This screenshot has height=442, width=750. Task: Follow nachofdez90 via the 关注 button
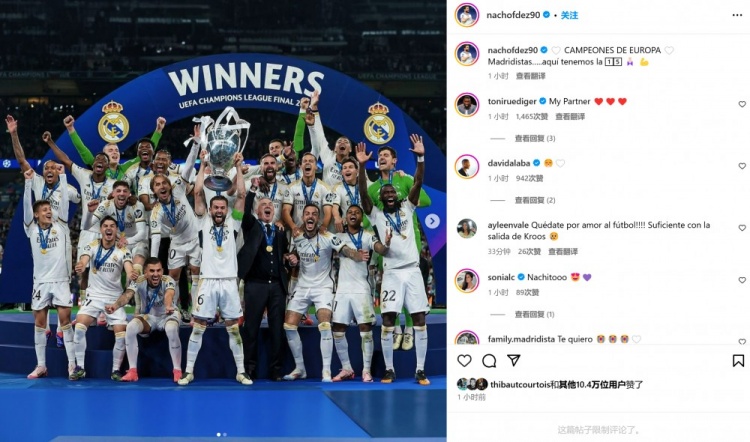[569, 15]
